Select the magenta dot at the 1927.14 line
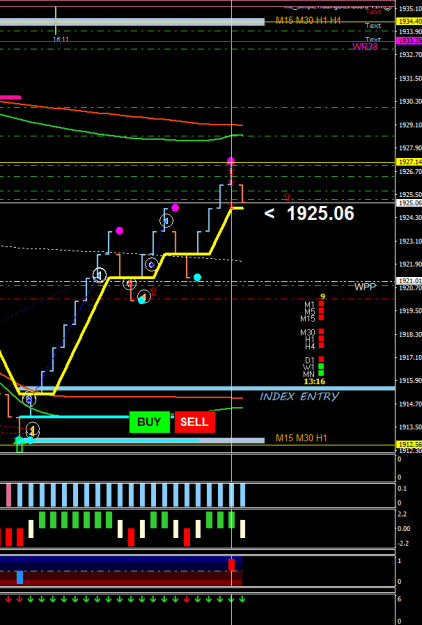The width and height of the screenshot is (422, 625). click(231, 161)
